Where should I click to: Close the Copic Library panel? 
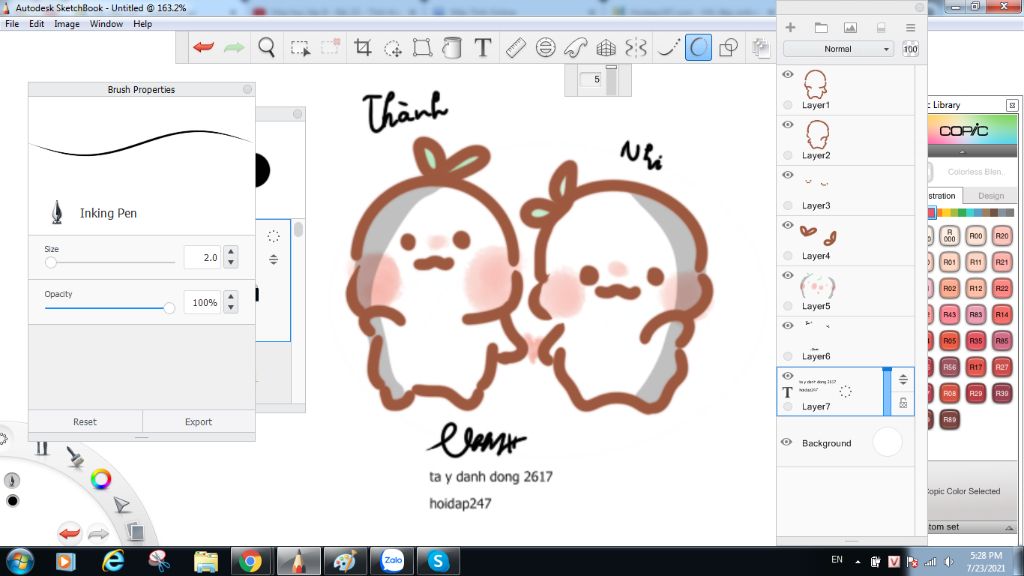point(1012,105)
